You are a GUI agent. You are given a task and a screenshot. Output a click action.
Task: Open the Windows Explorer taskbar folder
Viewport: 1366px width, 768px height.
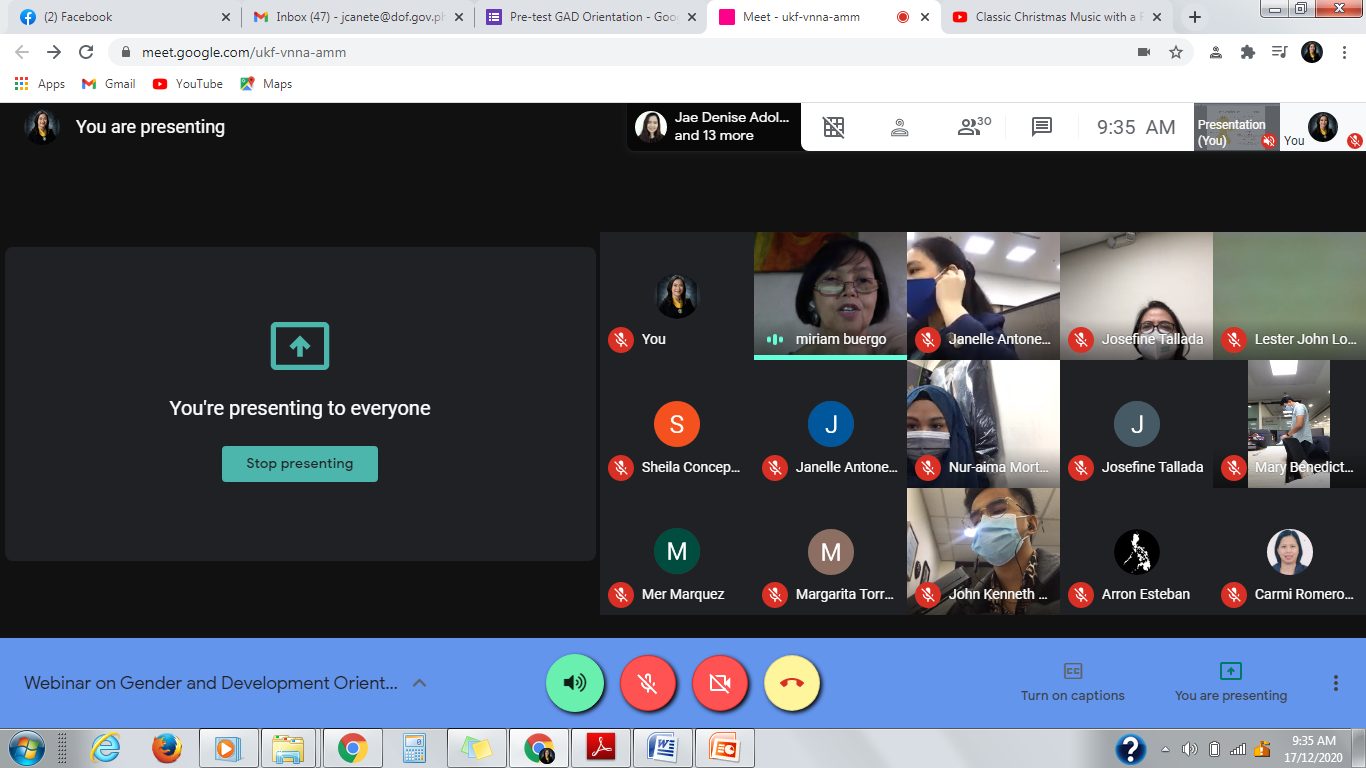pyautogui.click(x=289, y=748)
